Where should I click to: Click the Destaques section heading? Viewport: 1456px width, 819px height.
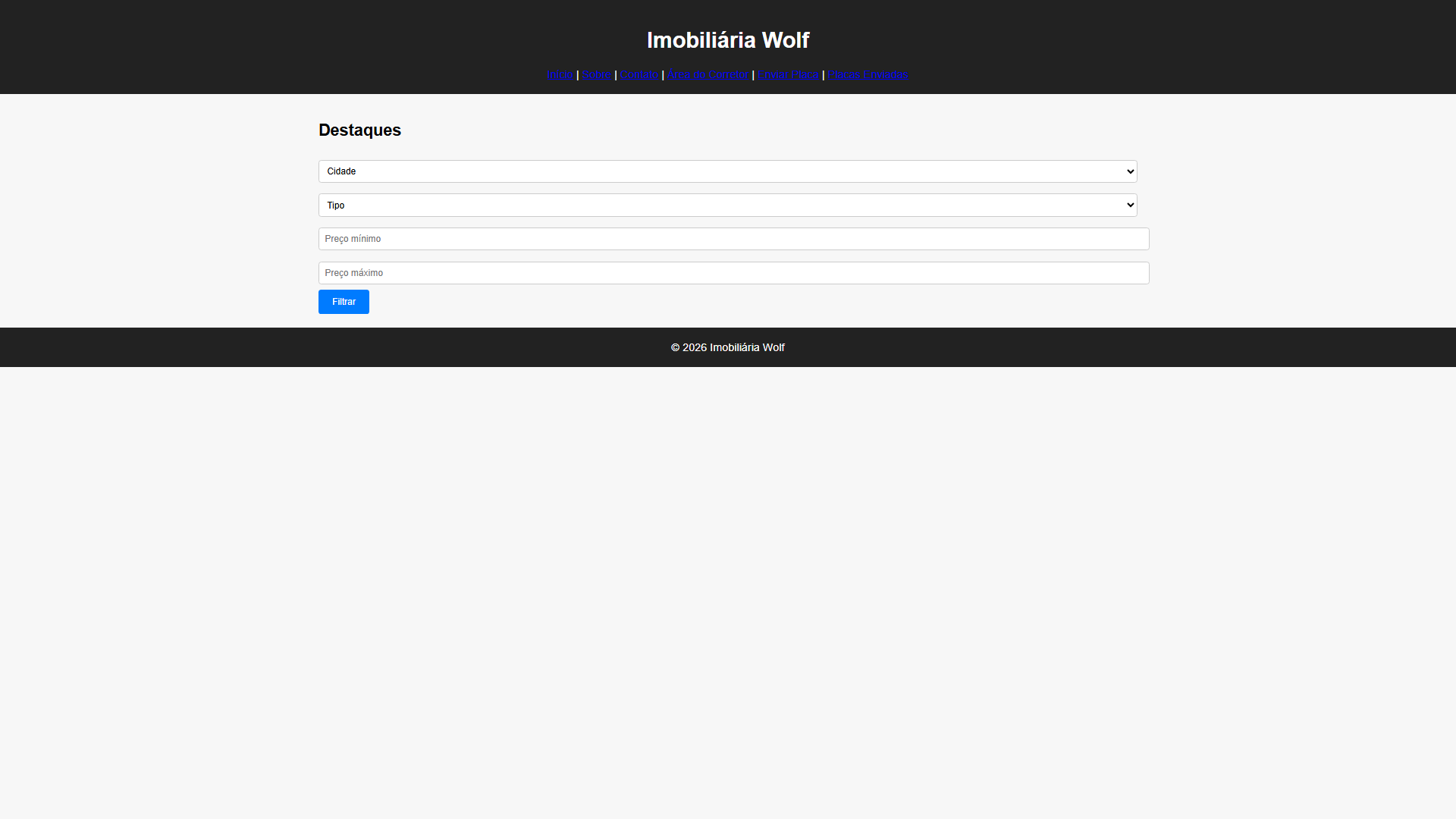[x=359, y=130]
